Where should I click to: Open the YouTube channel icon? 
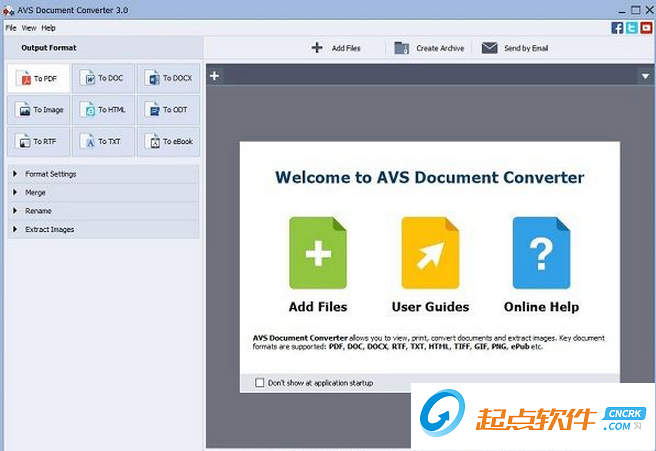point(646,28)
